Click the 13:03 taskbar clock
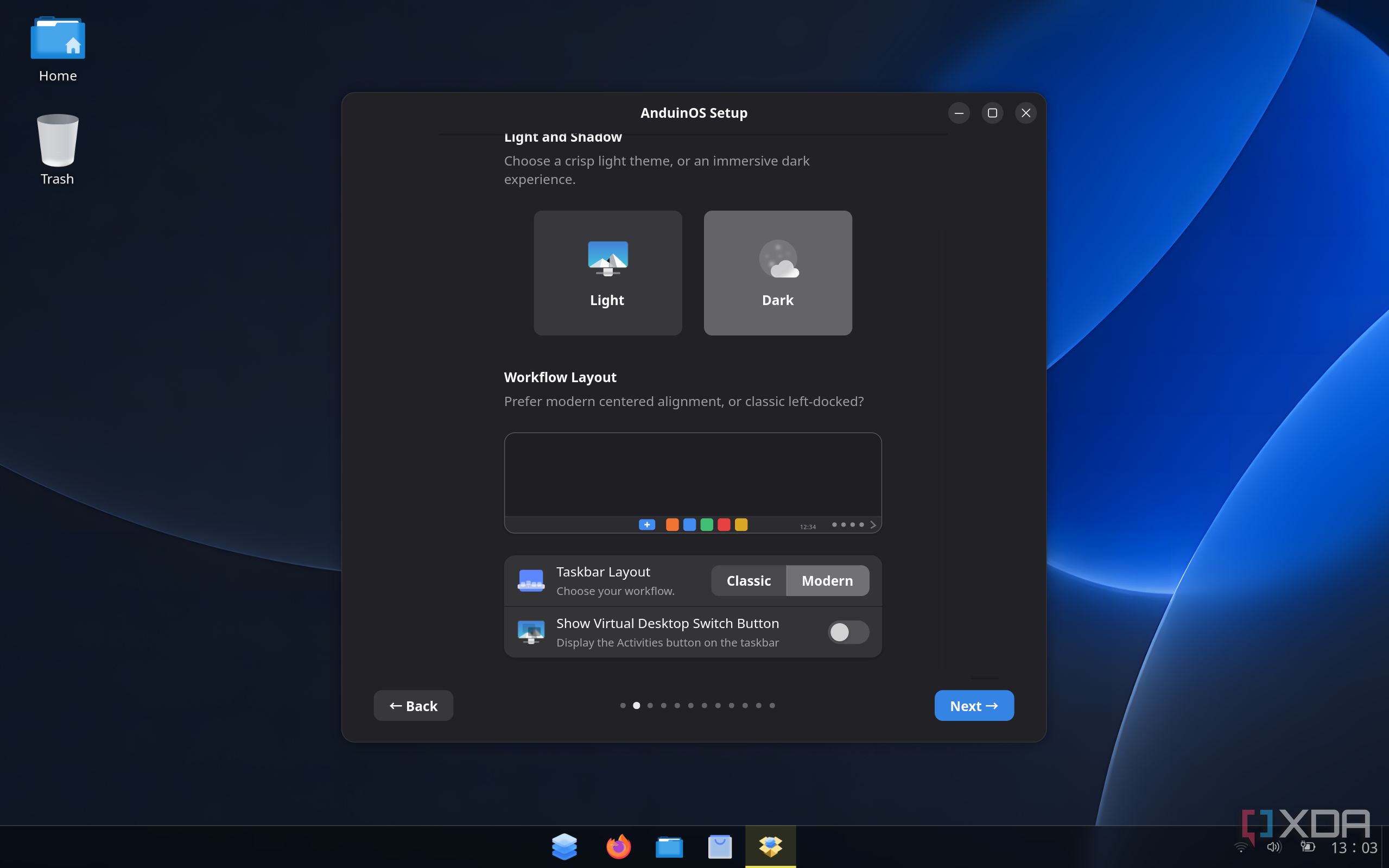1389x868 pixels. point(1354,848)
